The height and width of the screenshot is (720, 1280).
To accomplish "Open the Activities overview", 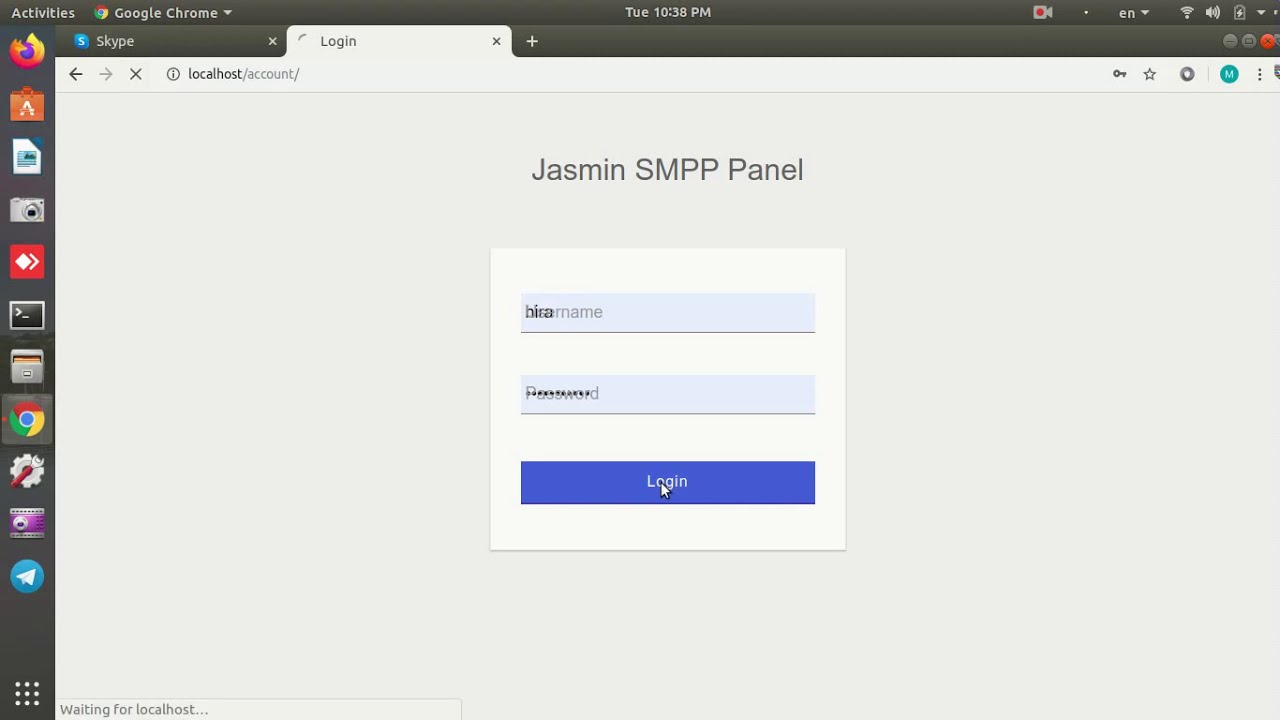I will click(43, 12).
